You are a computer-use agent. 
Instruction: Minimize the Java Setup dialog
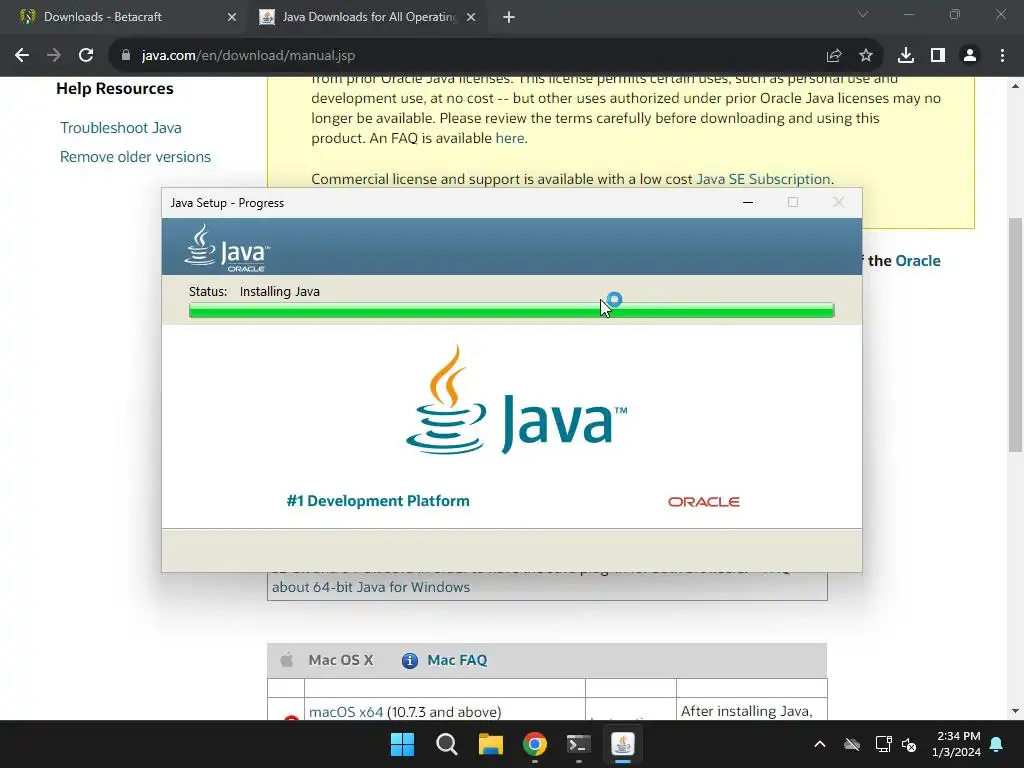[748, 202]
